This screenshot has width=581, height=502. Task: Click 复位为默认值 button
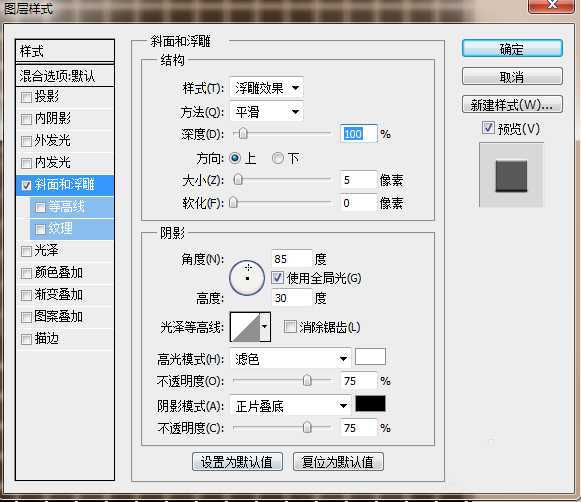338,462
